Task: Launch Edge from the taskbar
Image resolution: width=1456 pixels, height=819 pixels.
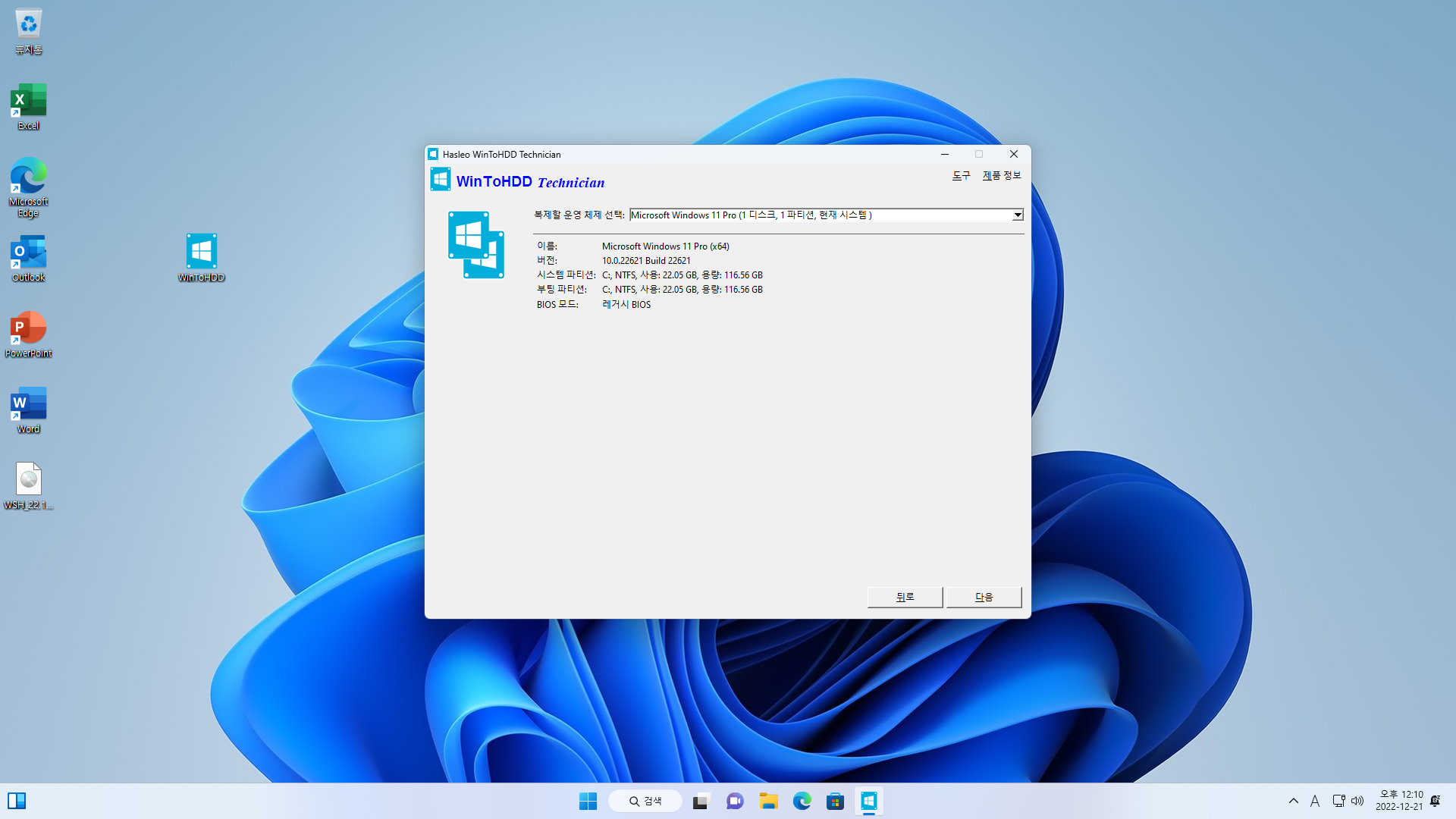Action: pos(802,801)
